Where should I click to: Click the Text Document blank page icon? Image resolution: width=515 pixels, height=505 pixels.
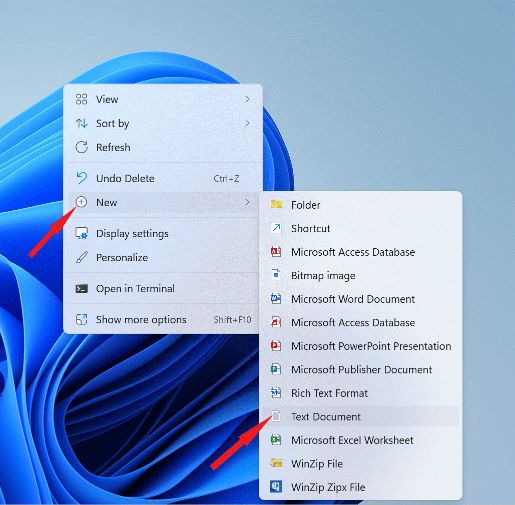pos(276,416)
